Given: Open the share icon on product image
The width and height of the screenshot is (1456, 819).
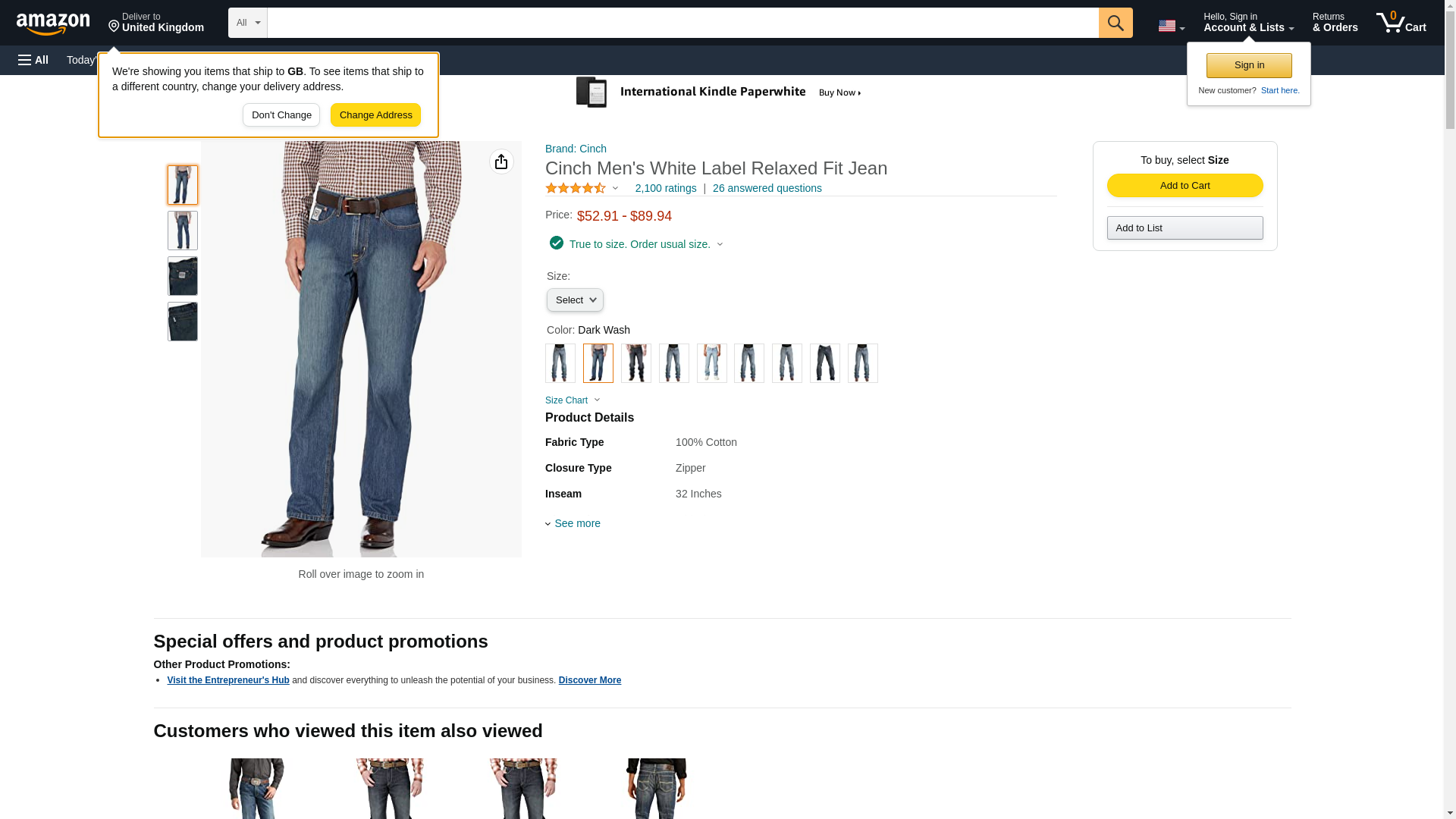Looking at the screenshot, I should [x=500, y=162].
